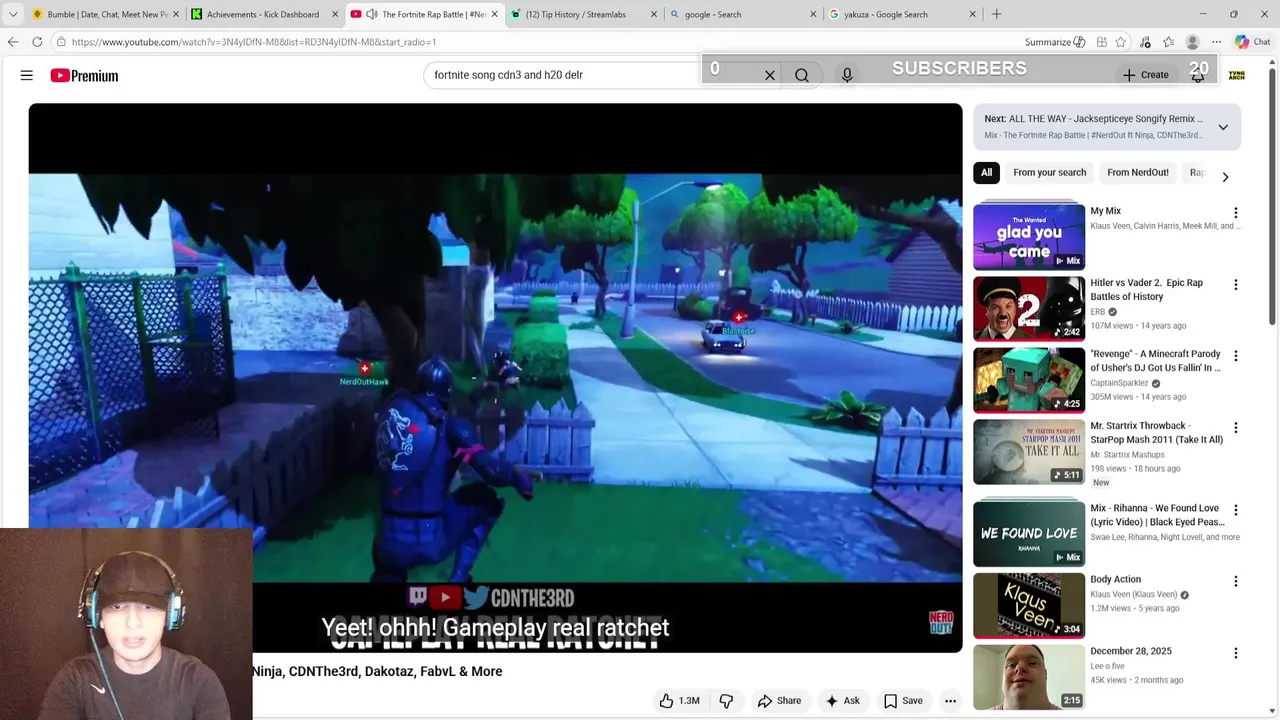Favorite this page with star icon
Image resolution: width=1280 pixels, height=720 pixels.
1121,42
